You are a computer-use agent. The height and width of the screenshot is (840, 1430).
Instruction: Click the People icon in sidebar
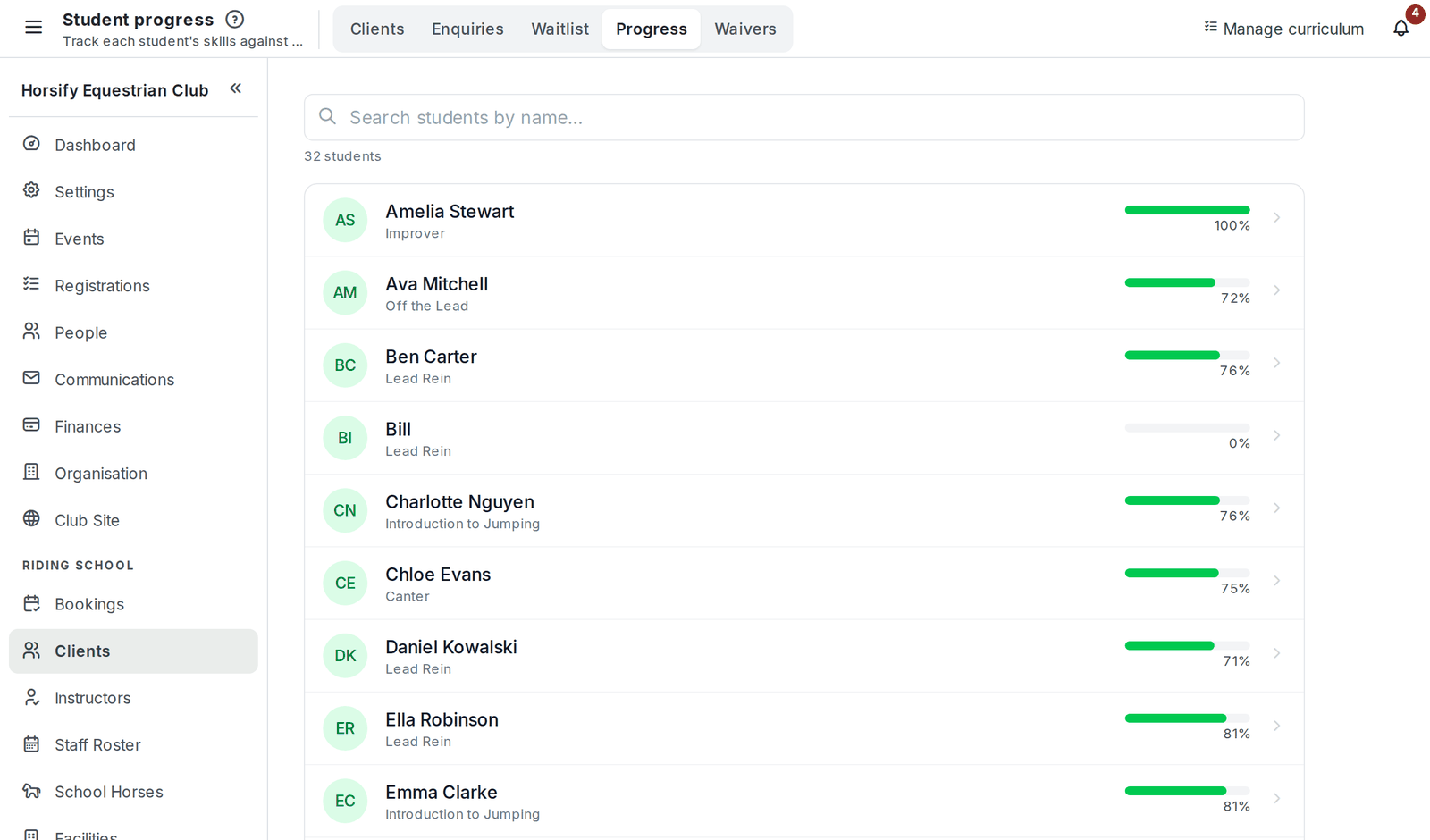click(31, 332)
